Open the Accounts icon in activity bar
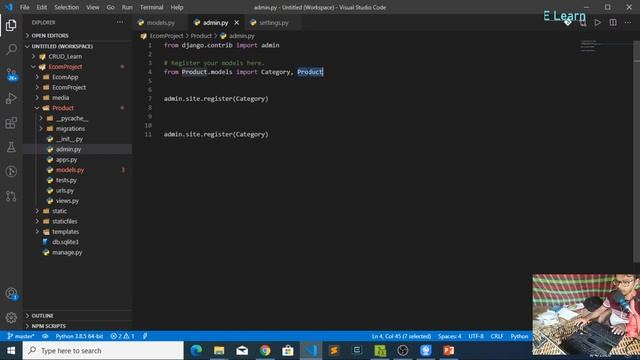This screenshot has height=360, width=640. point(11,293)
